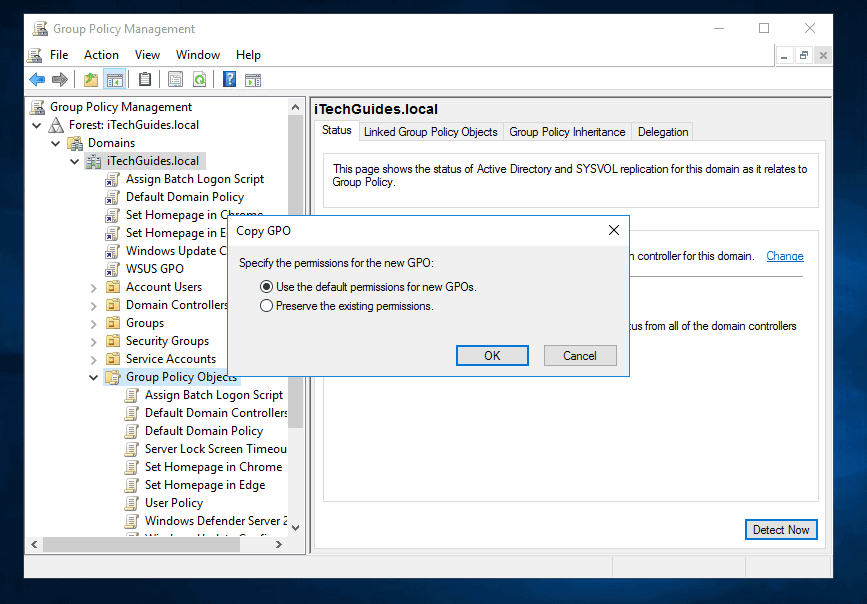Click the Server Lock Screen Timeout GPO icon

coord(132,449)
